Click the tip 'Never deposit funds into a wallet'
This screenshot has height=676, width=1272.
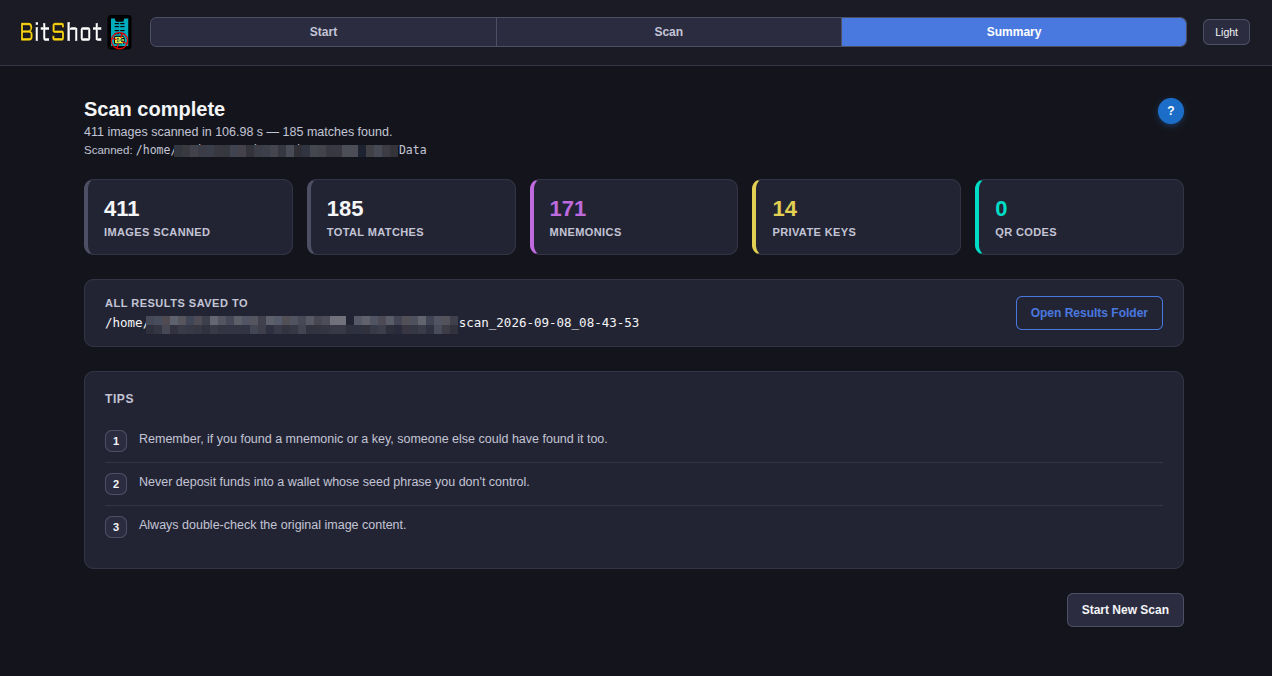pos(334,482)
